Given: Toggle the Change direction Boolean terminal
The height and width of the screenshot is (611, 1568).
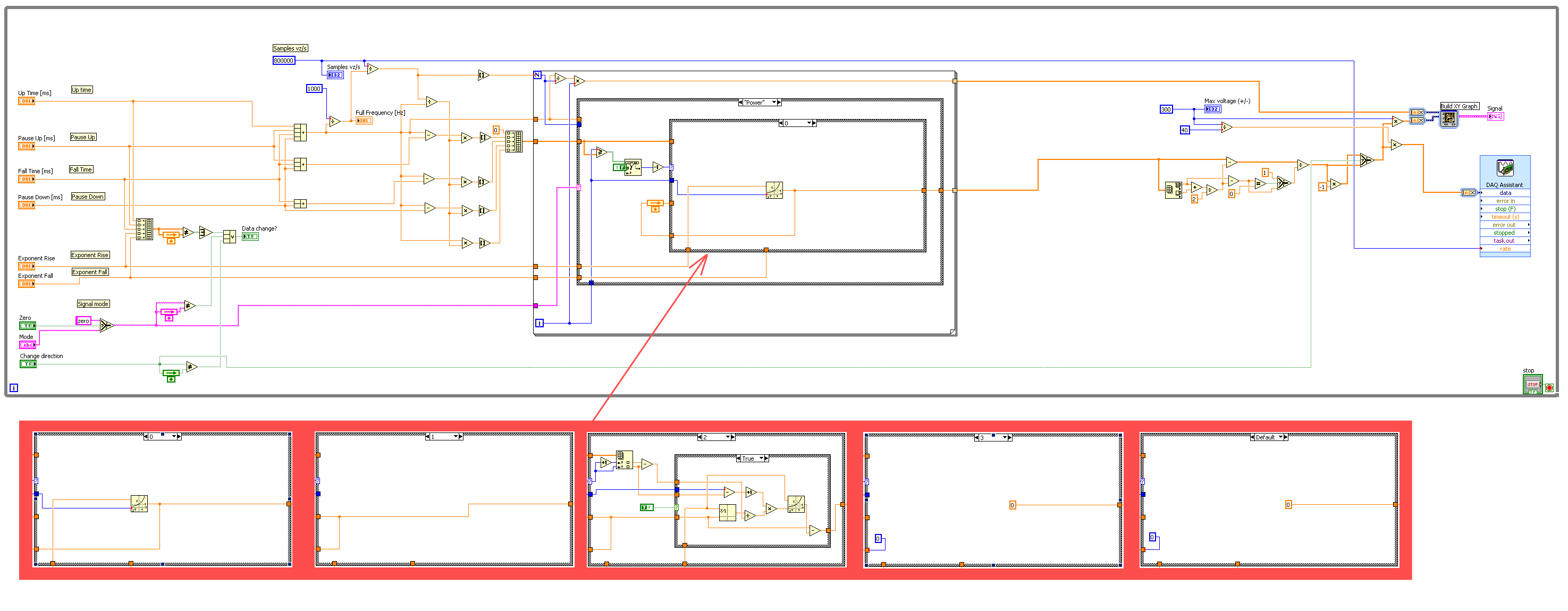Looking at the screenshot, I should pyautogui.click(x=28, y=364).
